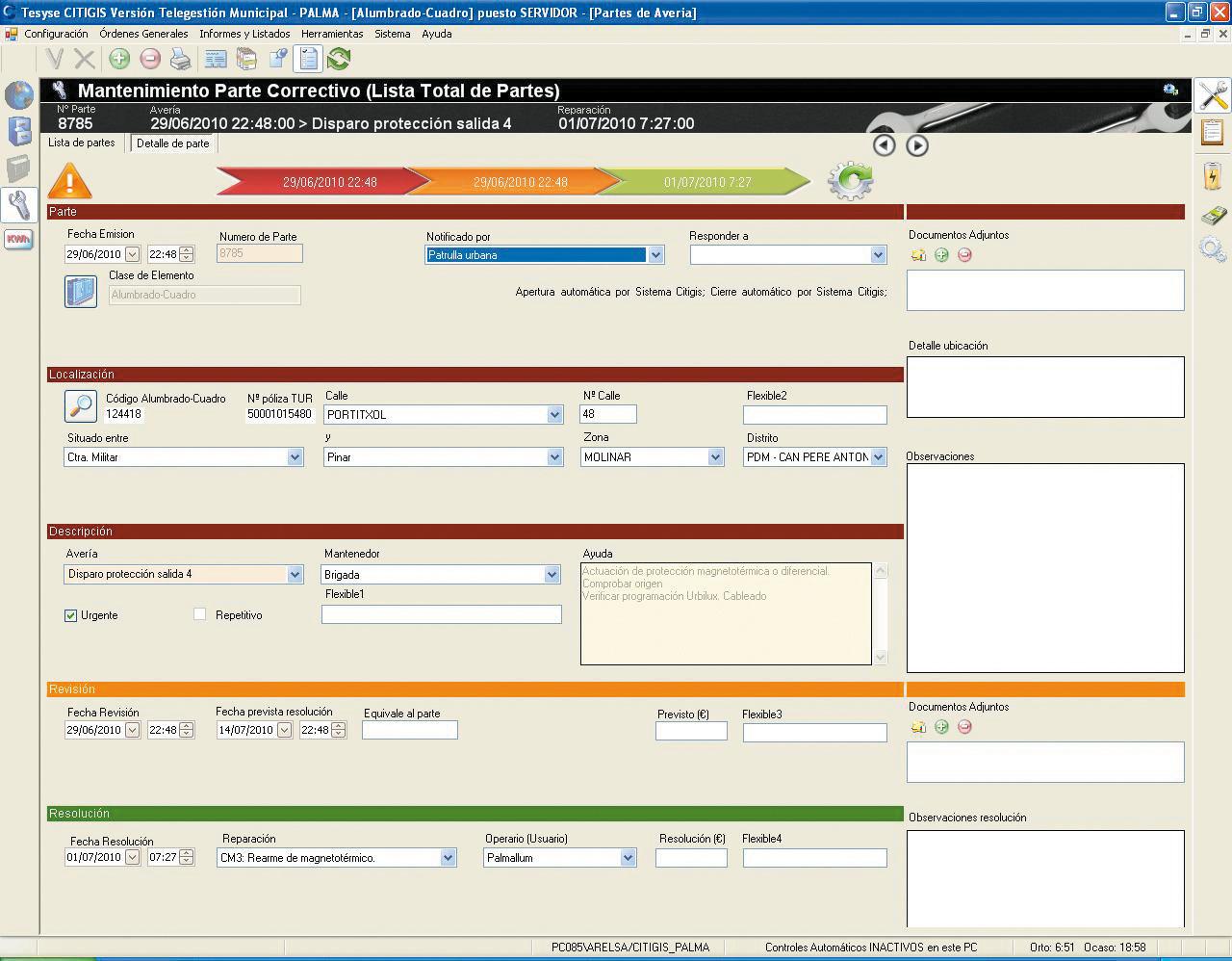Click the magnifier search icon beside Código Alumbrado-Cuadro
Viewport: 1232px width, 961px height.
tap(81, 406)
